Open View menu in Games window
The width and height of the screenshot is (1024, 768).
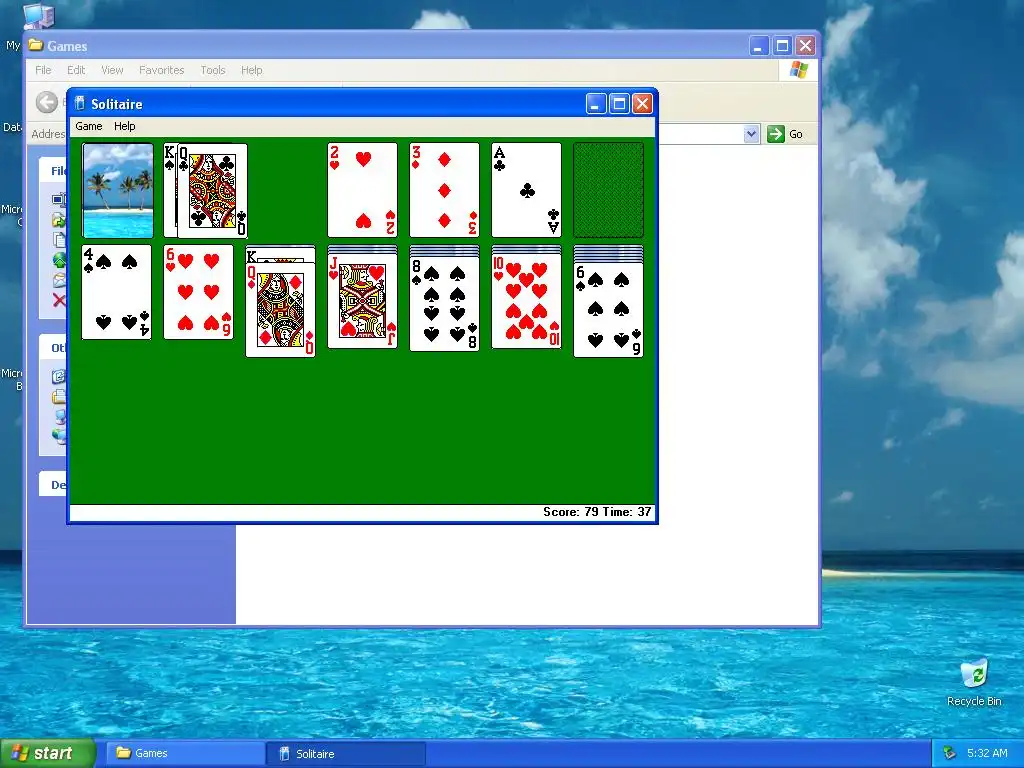pos(112,70)
